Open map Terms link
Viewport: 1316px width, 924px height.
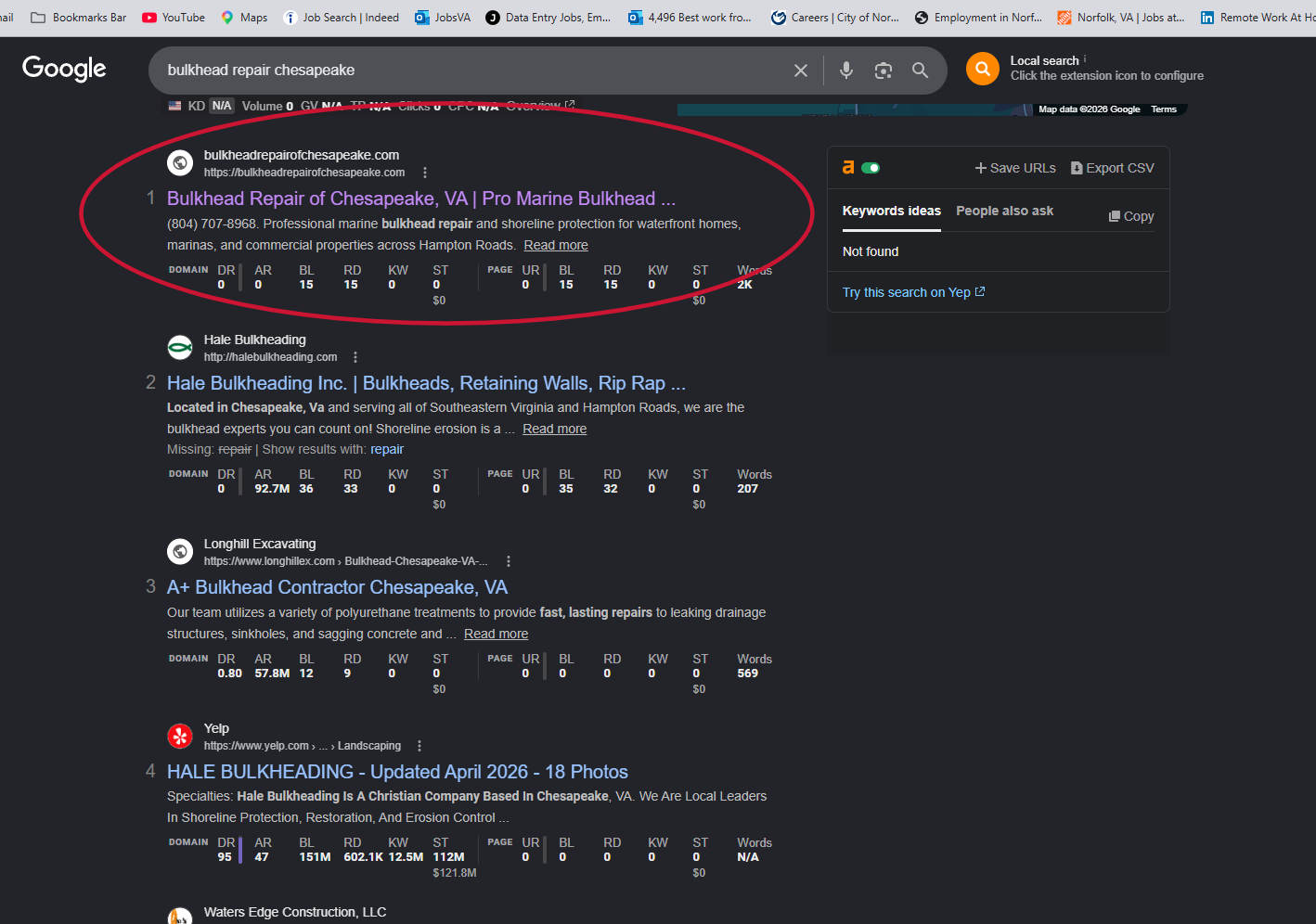pos(1164,109)
